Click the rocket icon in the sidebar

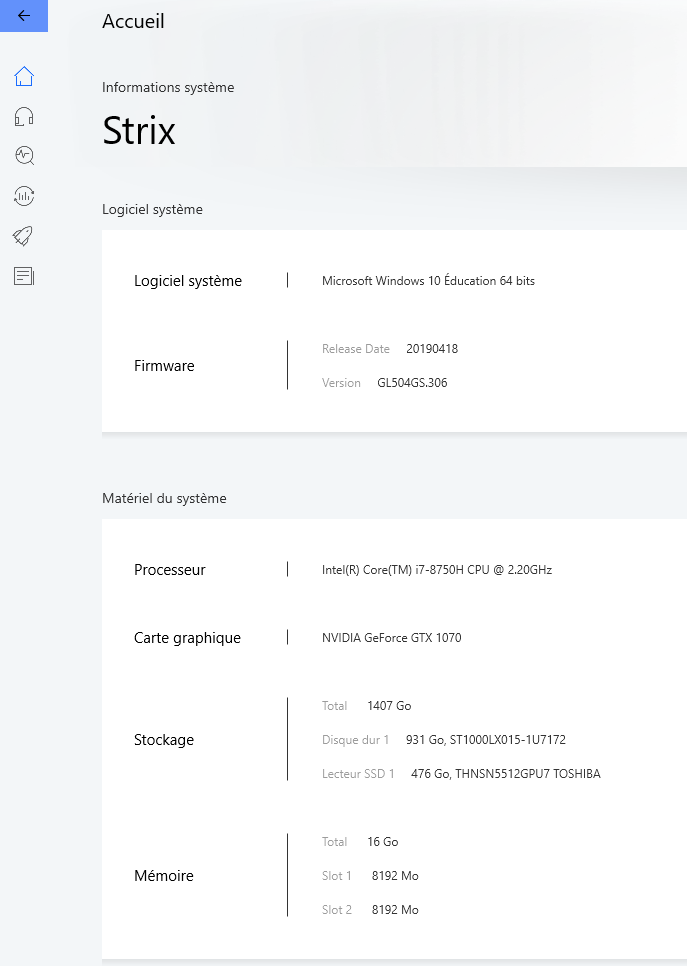24,235
